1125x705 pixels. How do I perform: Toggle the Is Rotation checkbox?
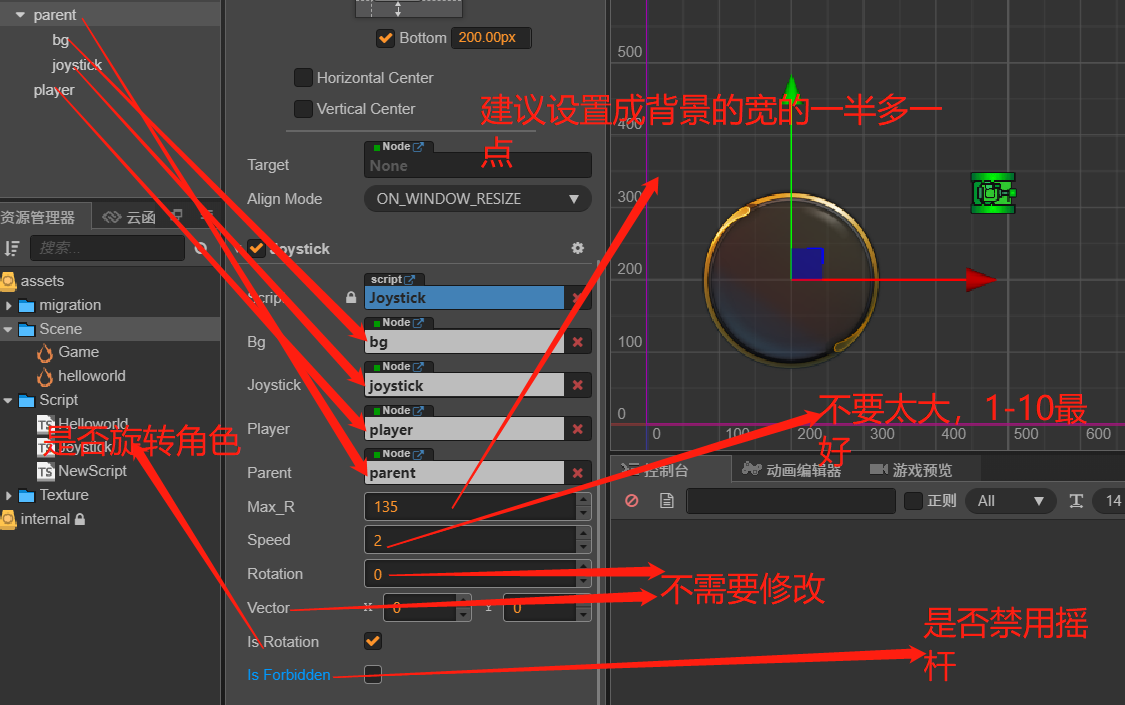(373, 641)
